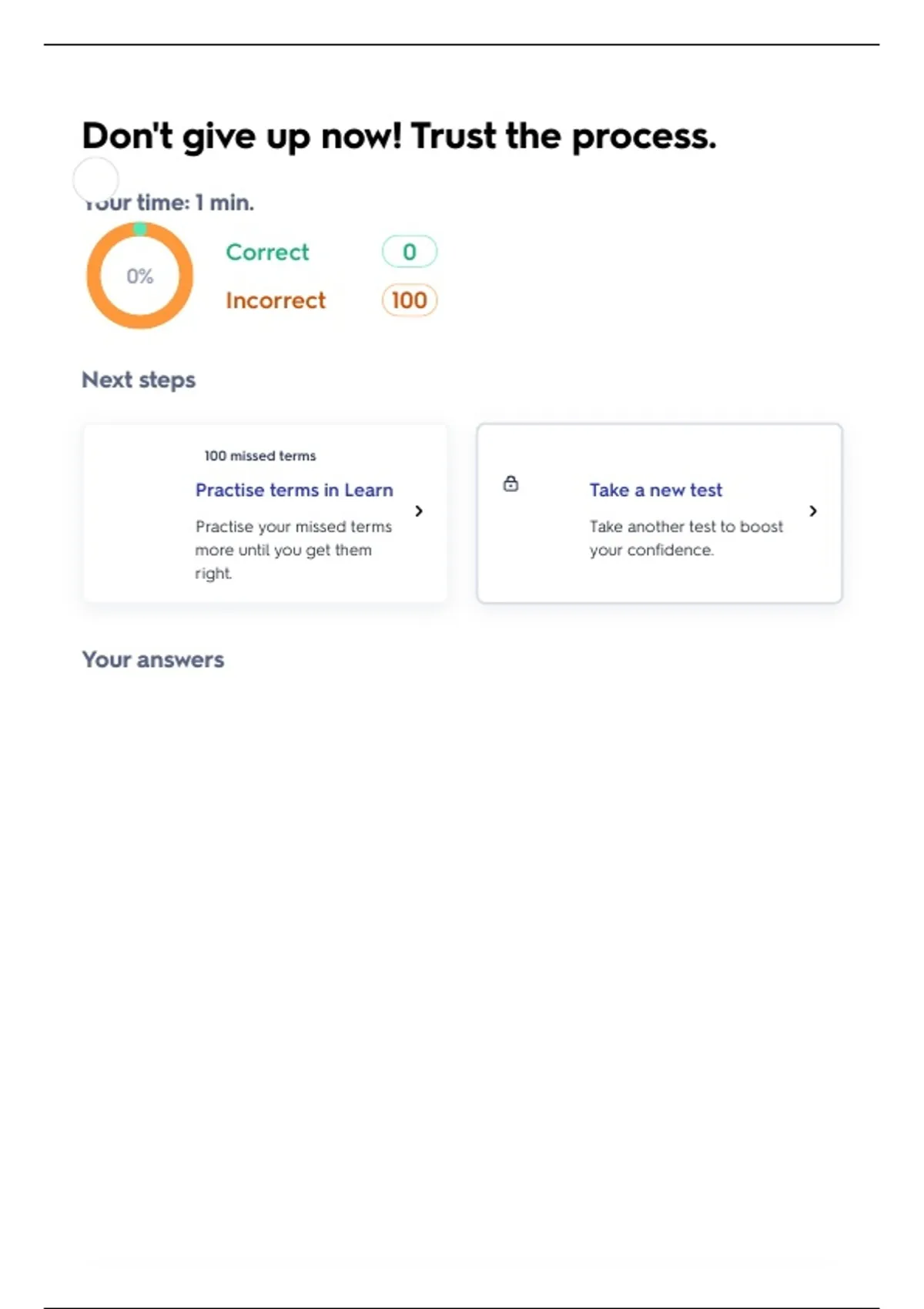The width and height of the screenshot is (924, 1309).
Task: Click the 100 missed terms label
Action: (x=260, y=456)
